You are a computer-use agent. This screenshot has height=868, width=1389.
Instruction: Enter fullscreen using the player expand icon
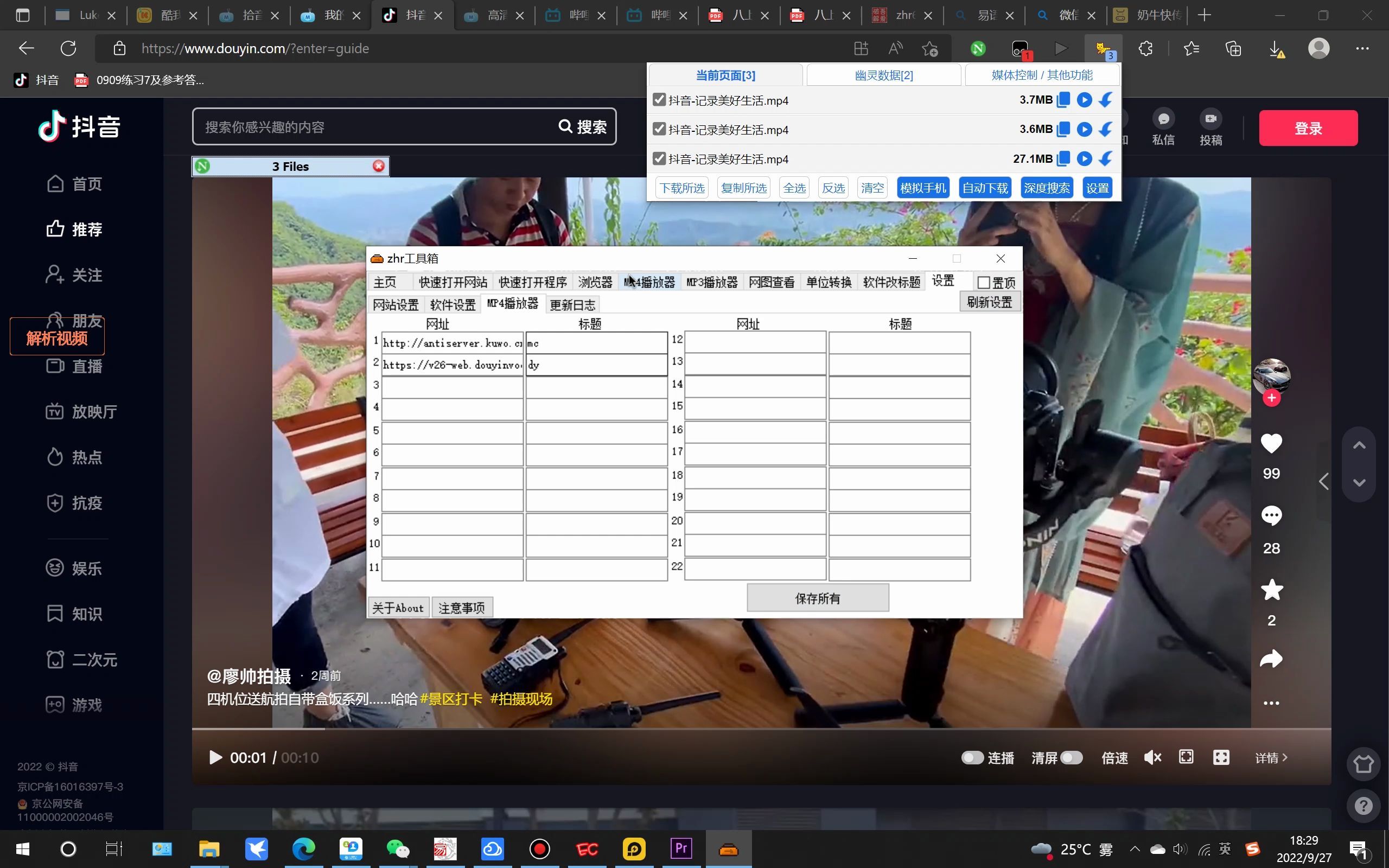pos(1221,757)
